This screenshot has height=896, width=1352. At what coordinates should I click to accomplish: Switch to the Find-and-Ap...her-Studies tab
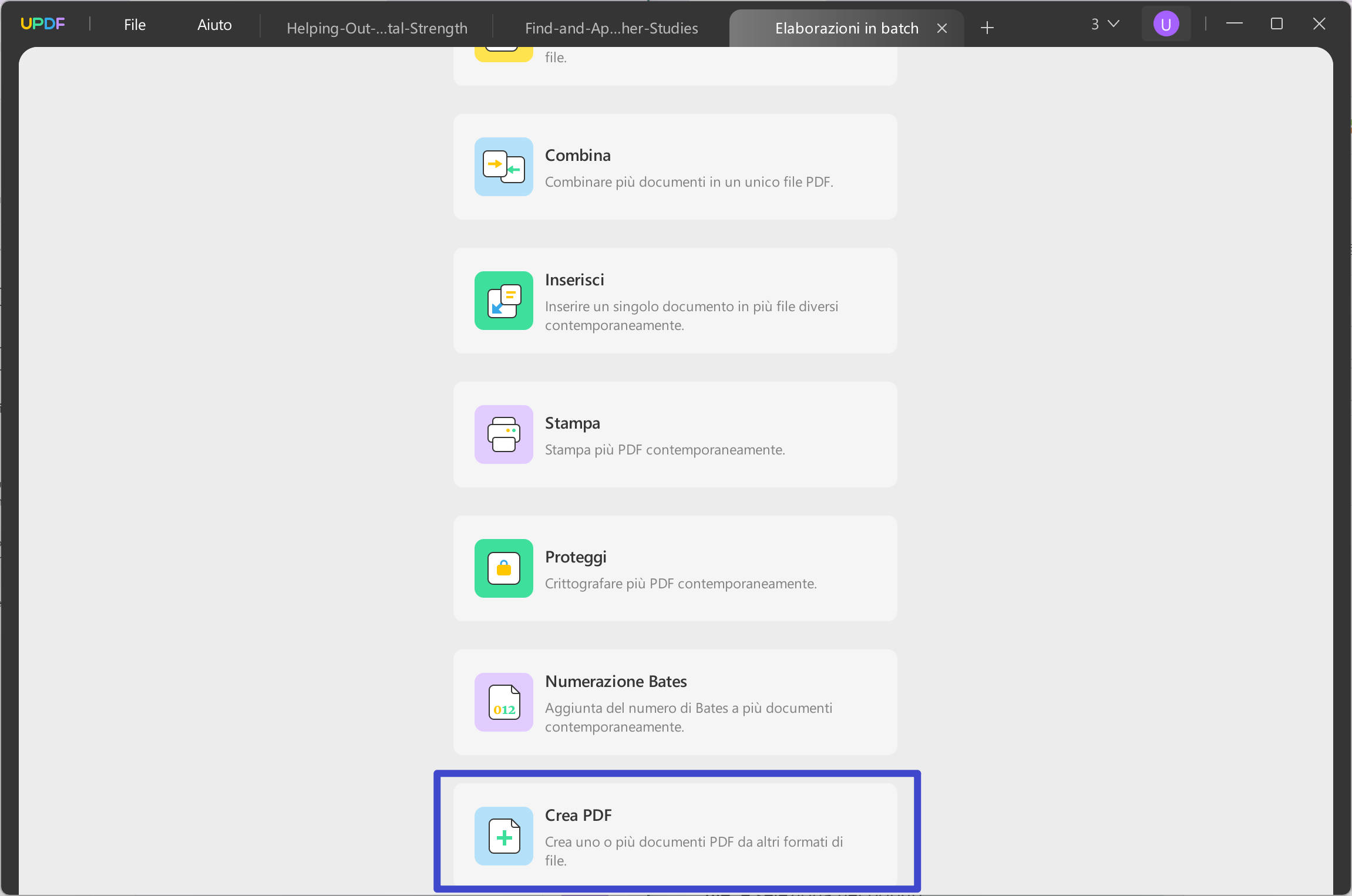pos(611,28)
